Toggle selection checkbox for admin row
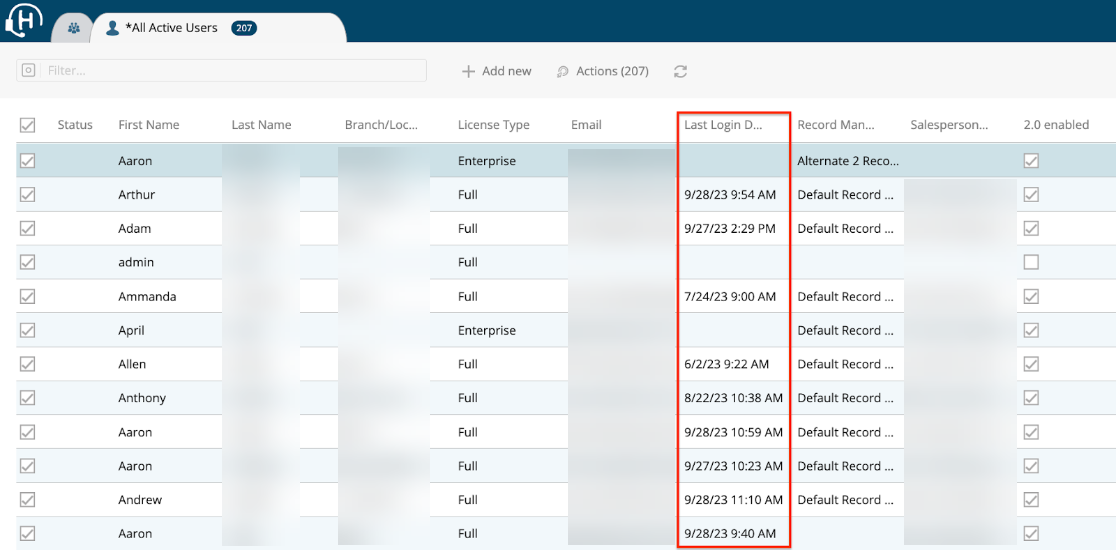The image size is (1116, 558). point(27,262)
